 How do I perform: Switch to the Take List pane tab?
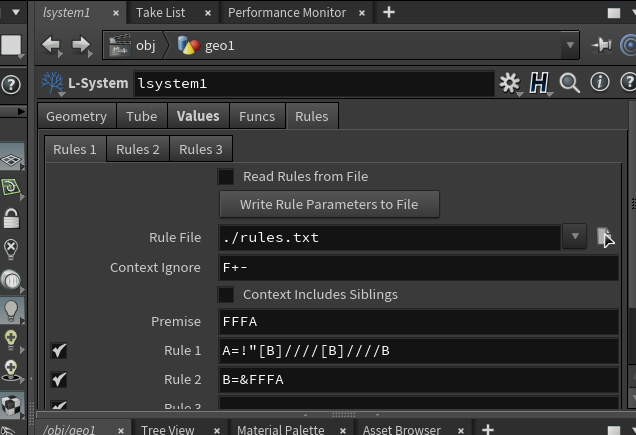161,13
